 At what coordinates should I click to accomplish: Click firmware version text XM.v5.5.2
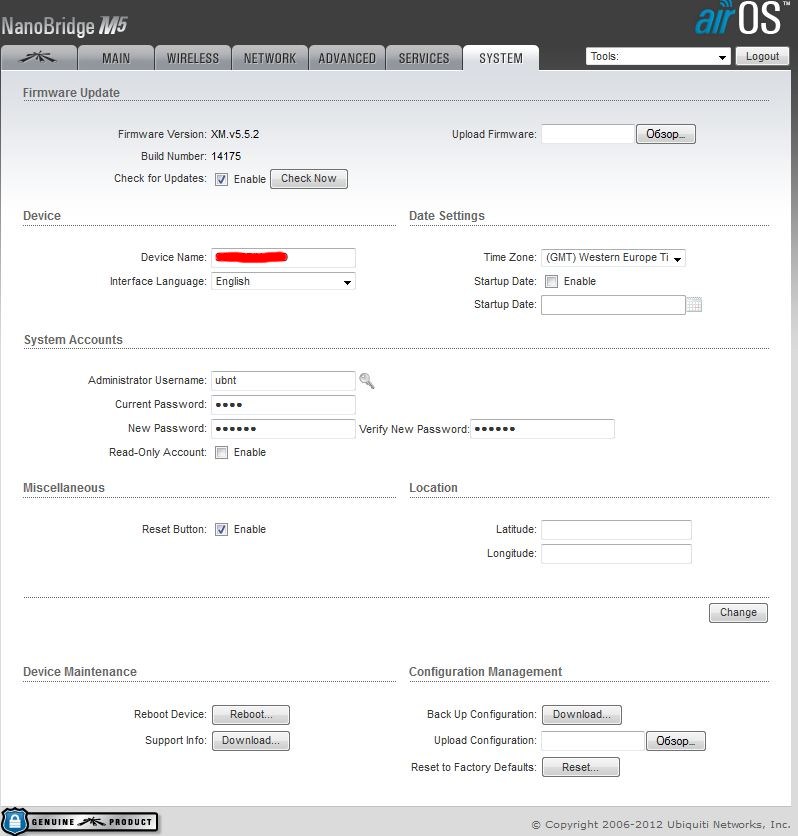point(235,134)
